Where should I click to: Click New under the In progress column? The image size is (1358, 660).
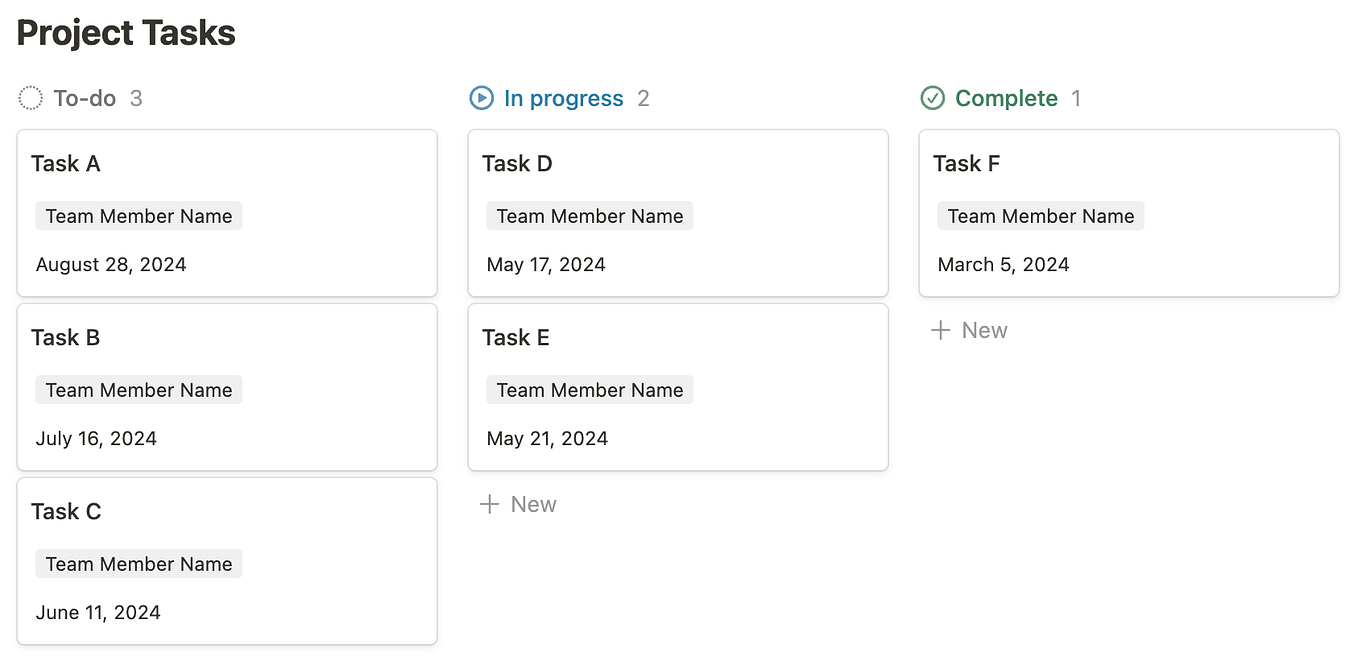point(532,503)
